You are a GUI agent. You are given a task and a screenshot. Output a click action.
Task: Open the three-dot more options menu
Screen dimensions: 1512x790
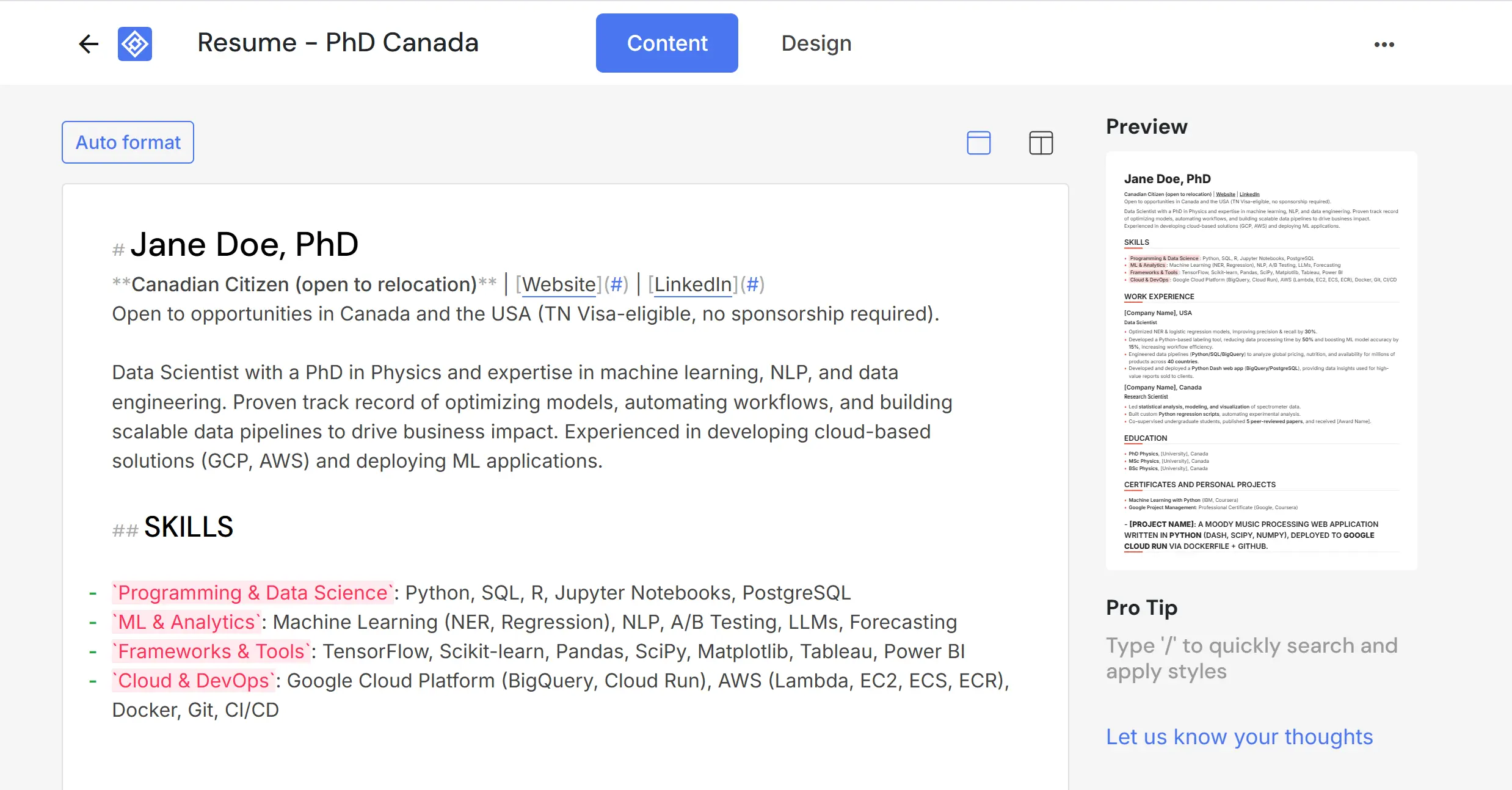coord(1384,44)
